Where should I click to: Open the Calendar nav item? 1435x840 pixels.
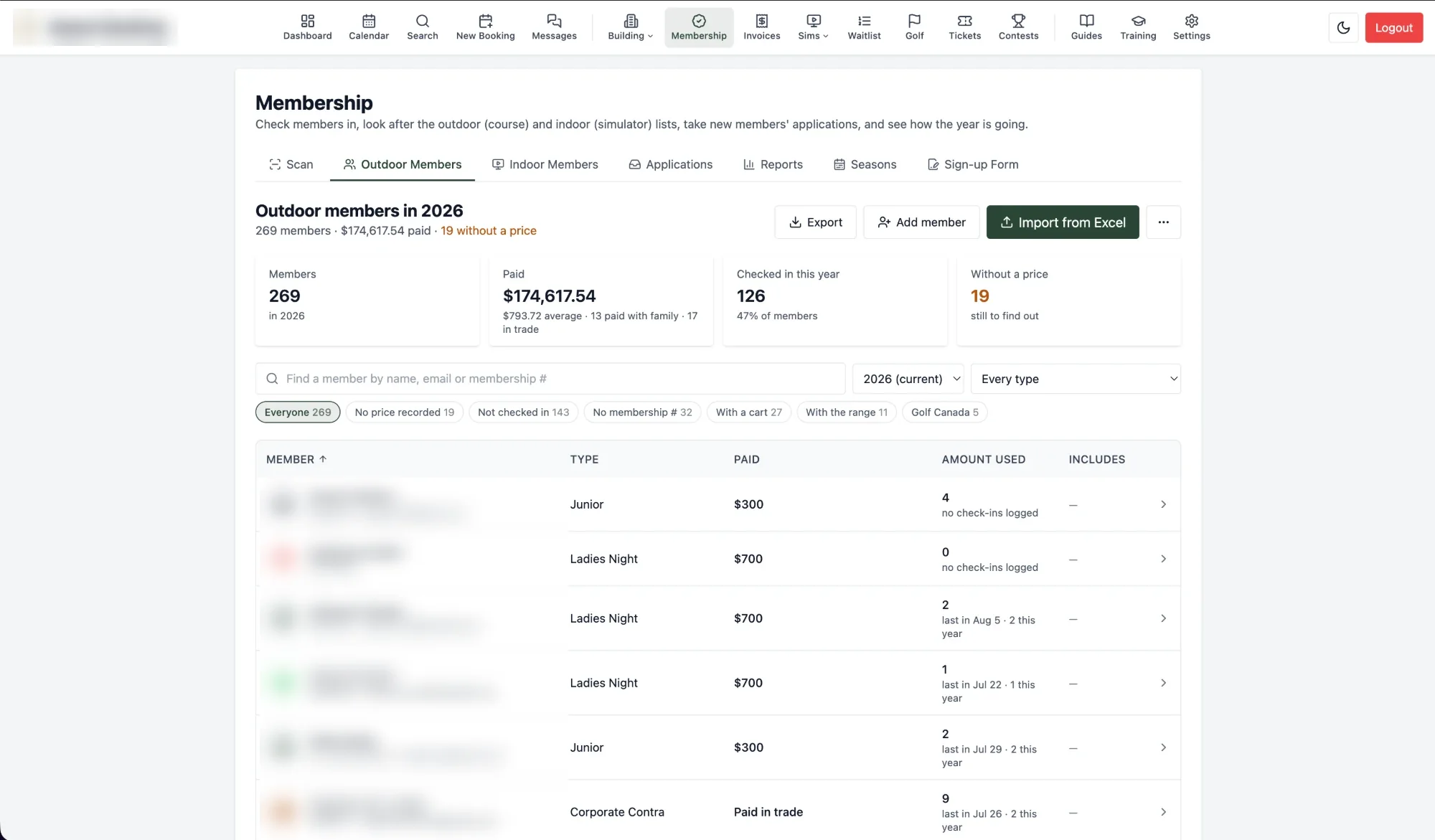[369, 27]
